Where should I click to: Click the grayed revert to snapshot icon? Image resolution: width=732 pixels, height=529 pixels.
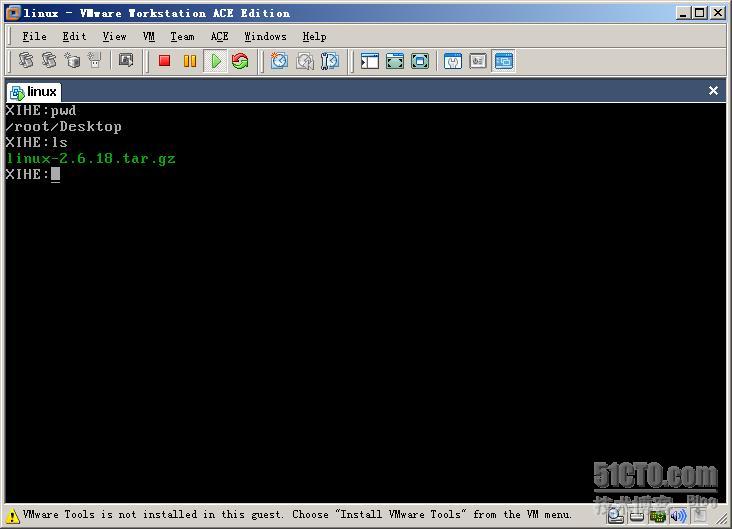(305, 61)
